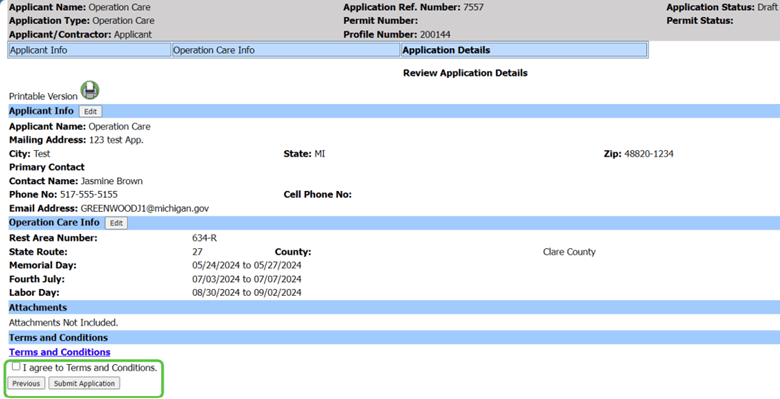Image resolution: width=780 pixels, height=399 pixels.
Task: Click mailing address 123 test App.
Action: 116,140
